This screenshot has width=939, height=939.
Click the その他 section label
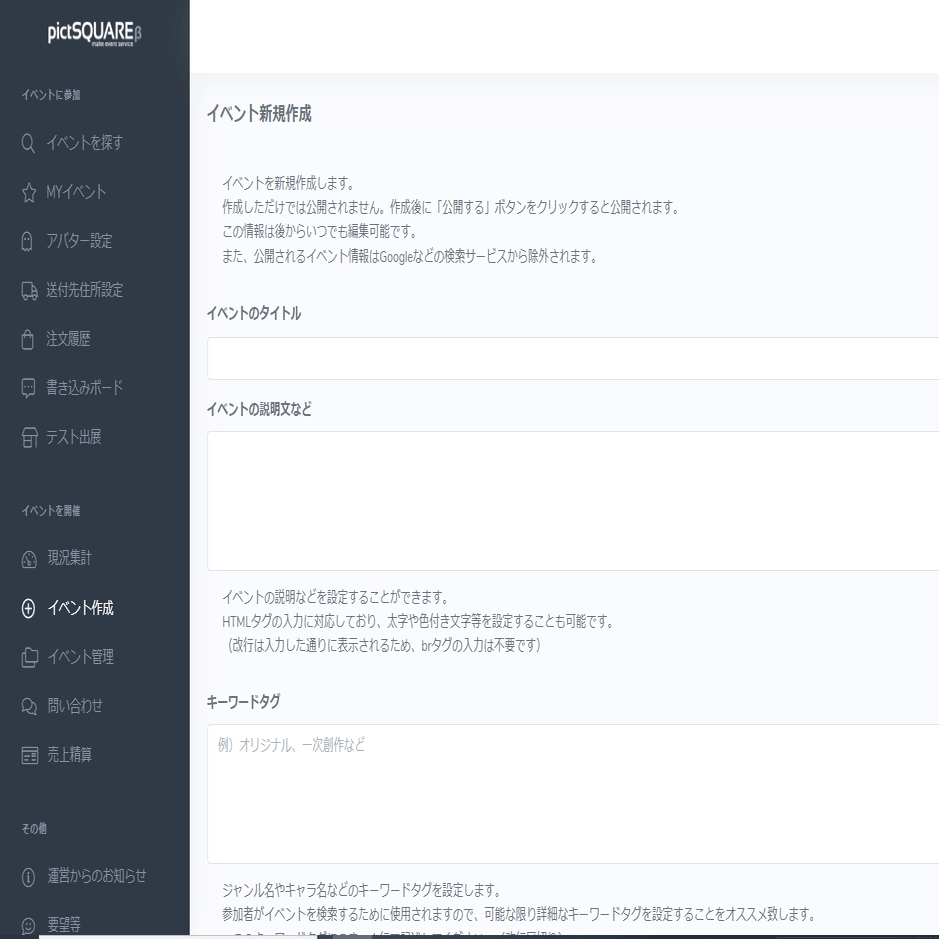click(x=34, y=829)
